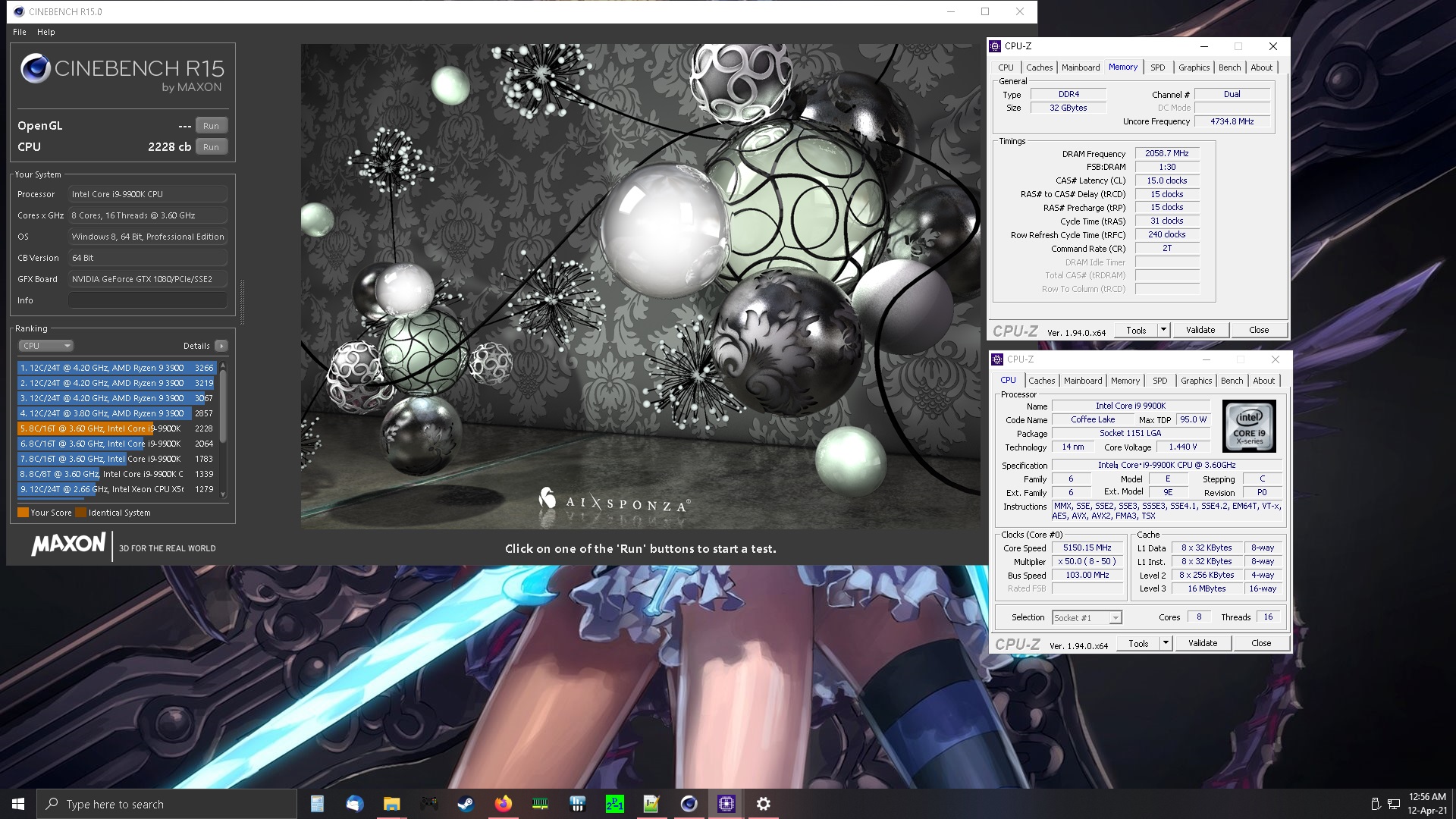Expand Tools dropdown arrow in upper CPU-Z
Screen dimensions: 1456x819
[1163, 330]
